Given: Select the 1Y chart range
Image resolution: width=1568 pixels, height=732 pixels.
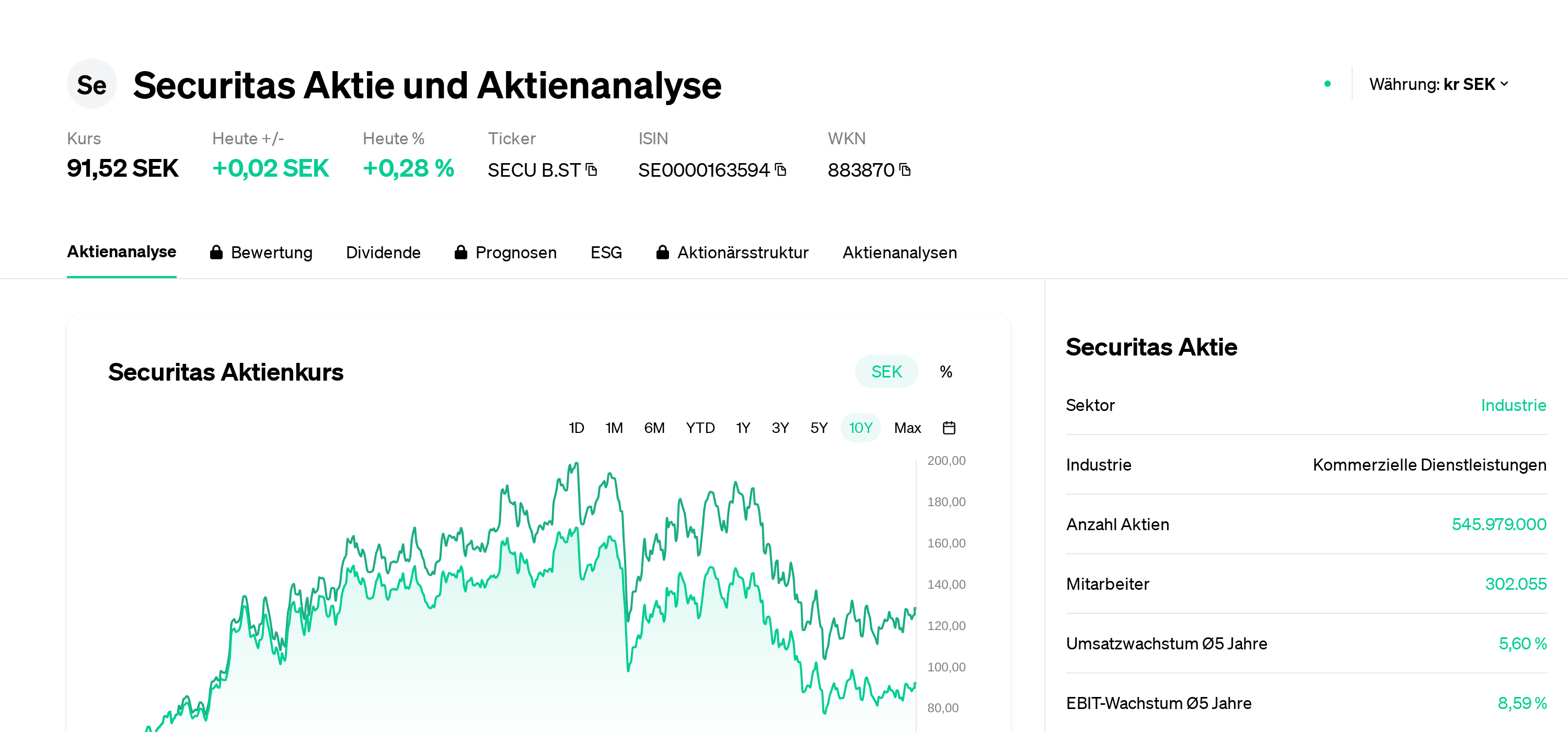Looking at the screenshot, I should pyautogui.click(x=743, y=428).
